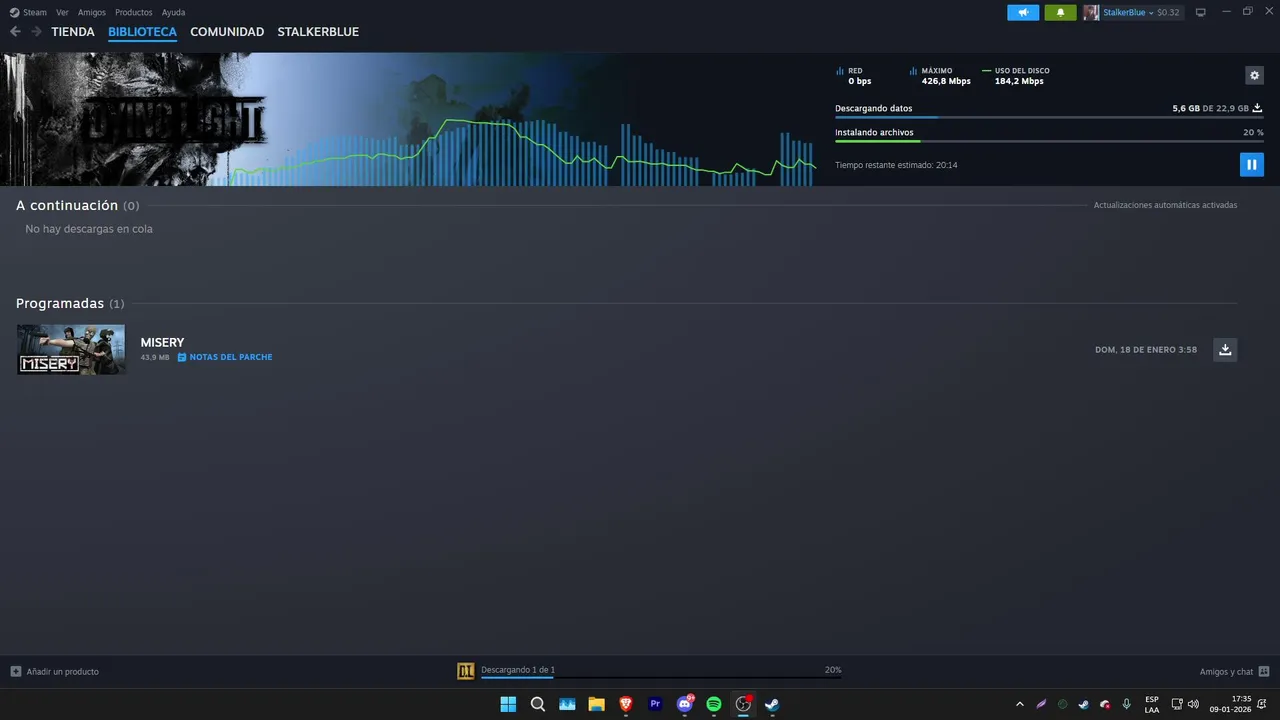1280x720 pixels.
Task: Click the MÁXIMO 426,8 Mbps stat
Action: 940,76
